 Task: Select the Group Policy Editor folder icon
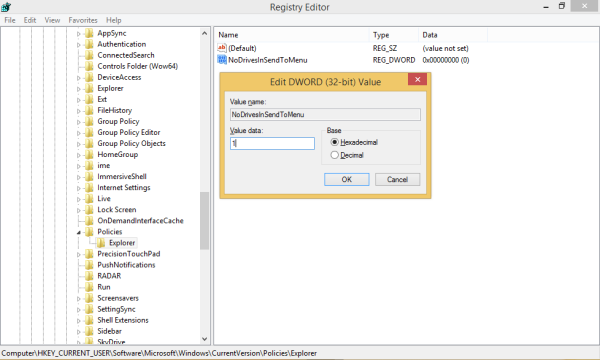89,132
